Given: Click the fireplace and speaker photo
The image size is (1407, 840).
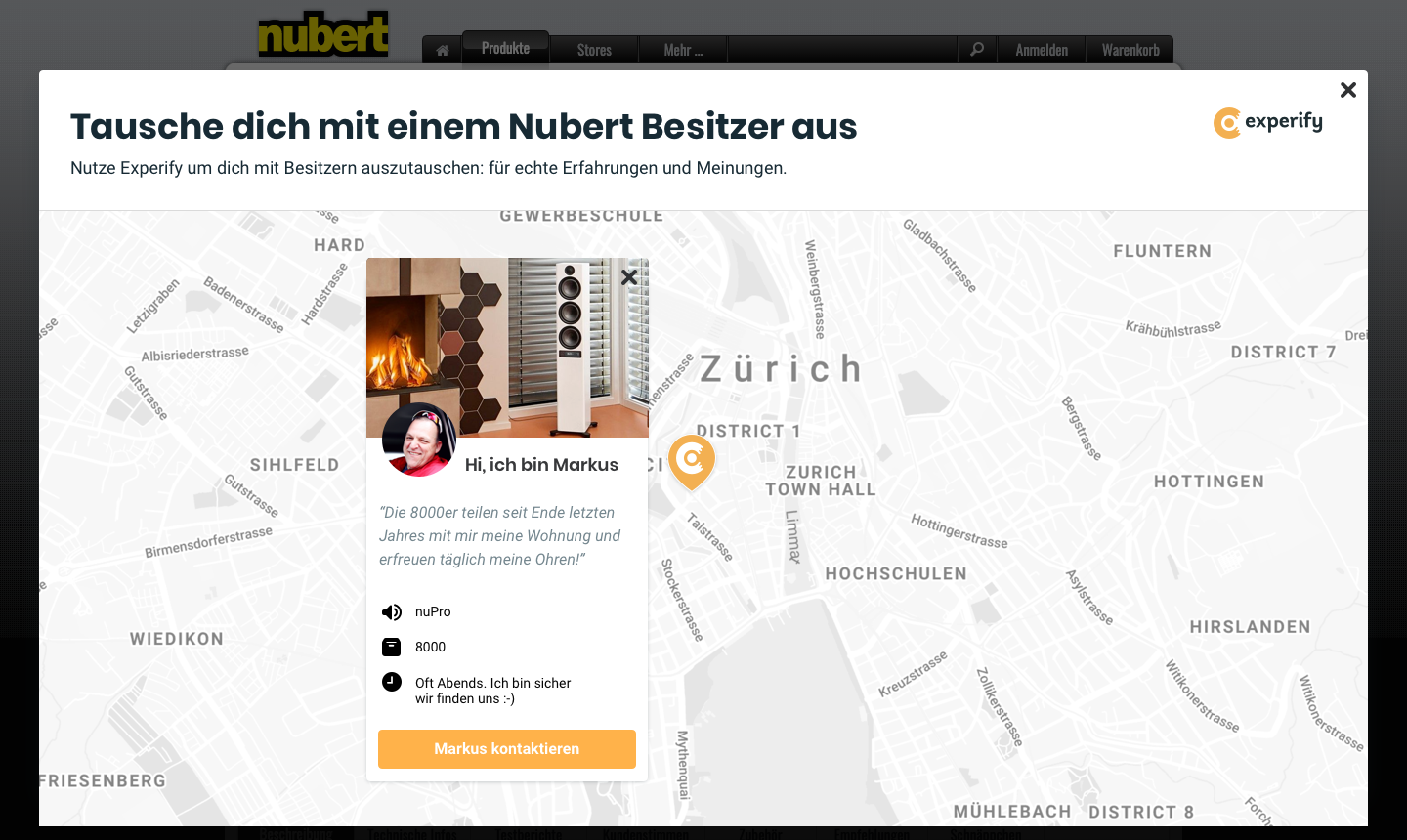Looking at the screenshot, I should point(507,347).
